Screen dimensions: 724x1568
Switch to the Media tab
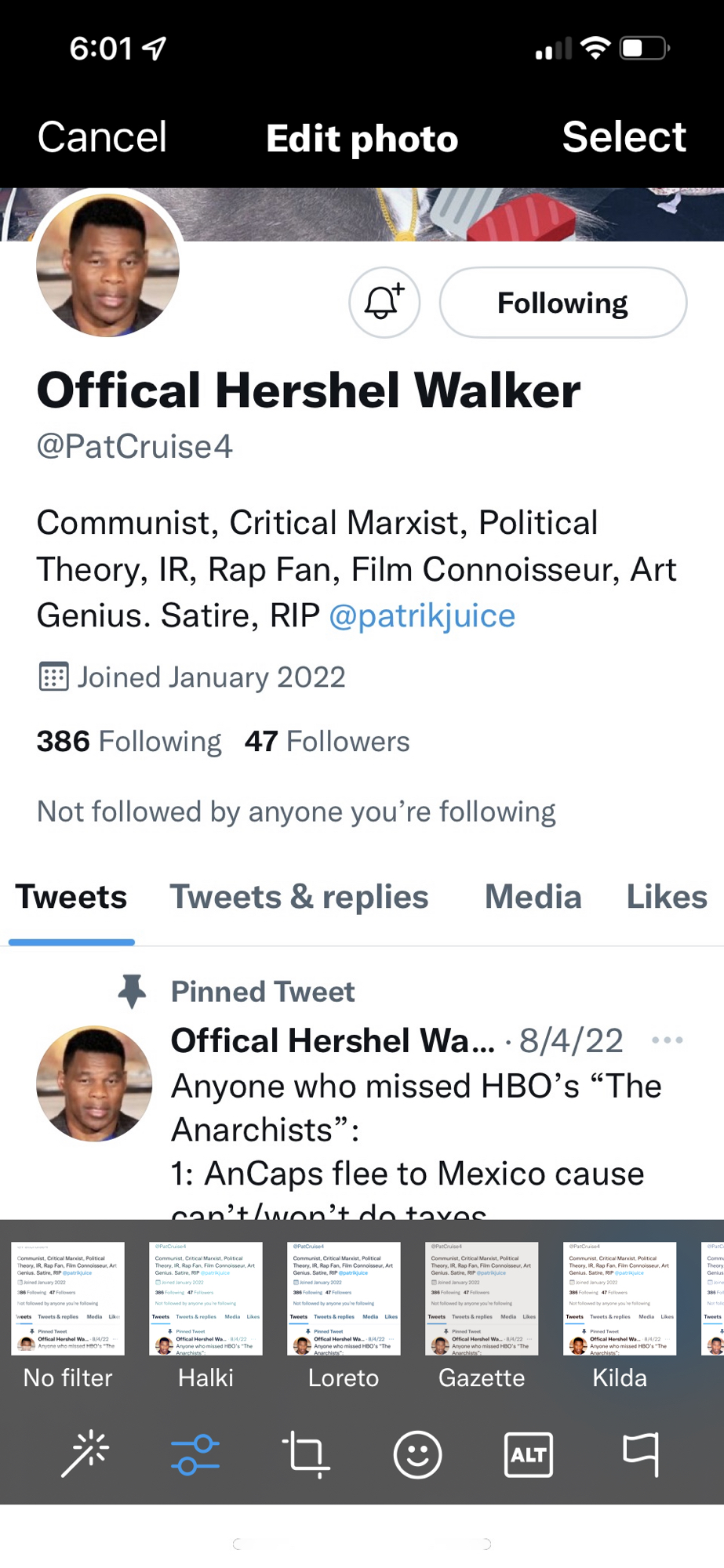tap(533, 897)
